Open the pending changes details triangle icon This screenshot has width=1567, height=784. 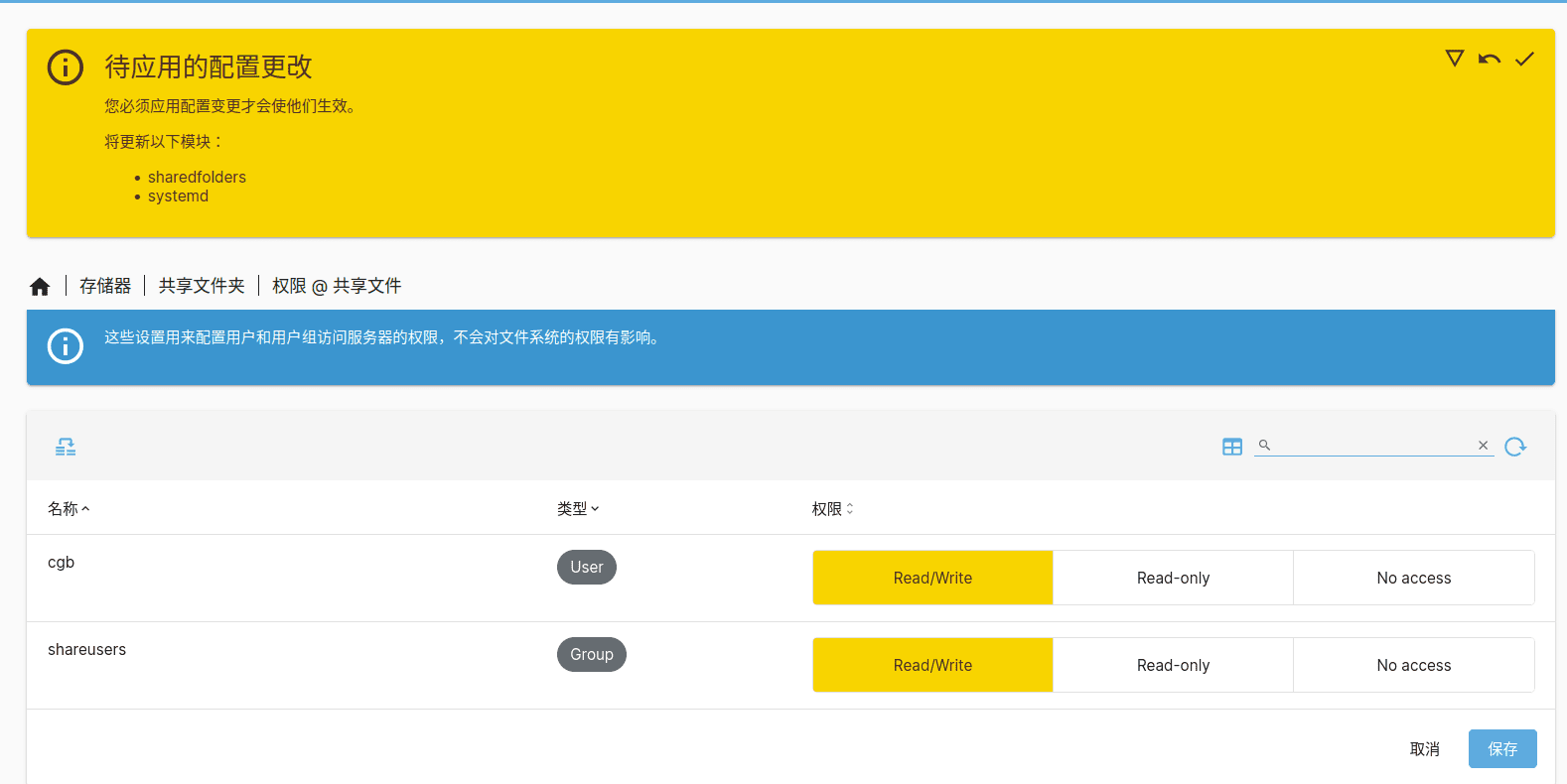point(1454,59)
